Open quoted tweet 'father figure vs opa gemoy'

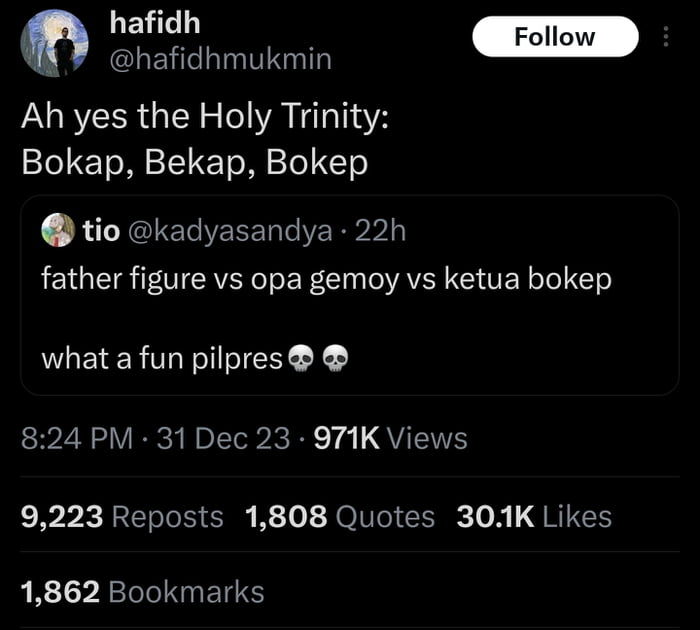325,279
